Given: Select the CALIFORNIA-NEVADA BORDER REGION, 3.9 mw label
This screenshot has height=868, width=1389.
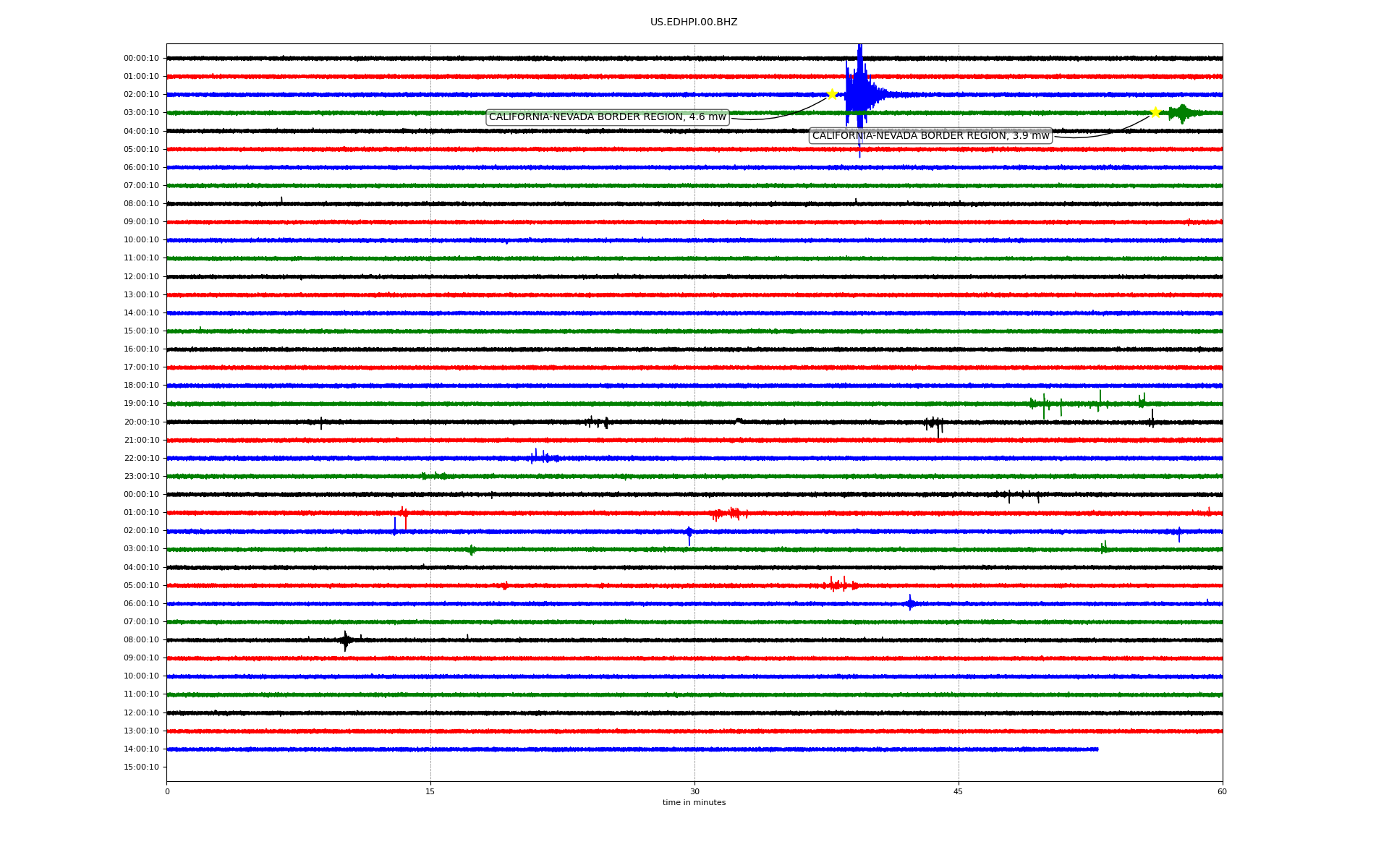Looking at the screenshot, I should tap(930, 136).
